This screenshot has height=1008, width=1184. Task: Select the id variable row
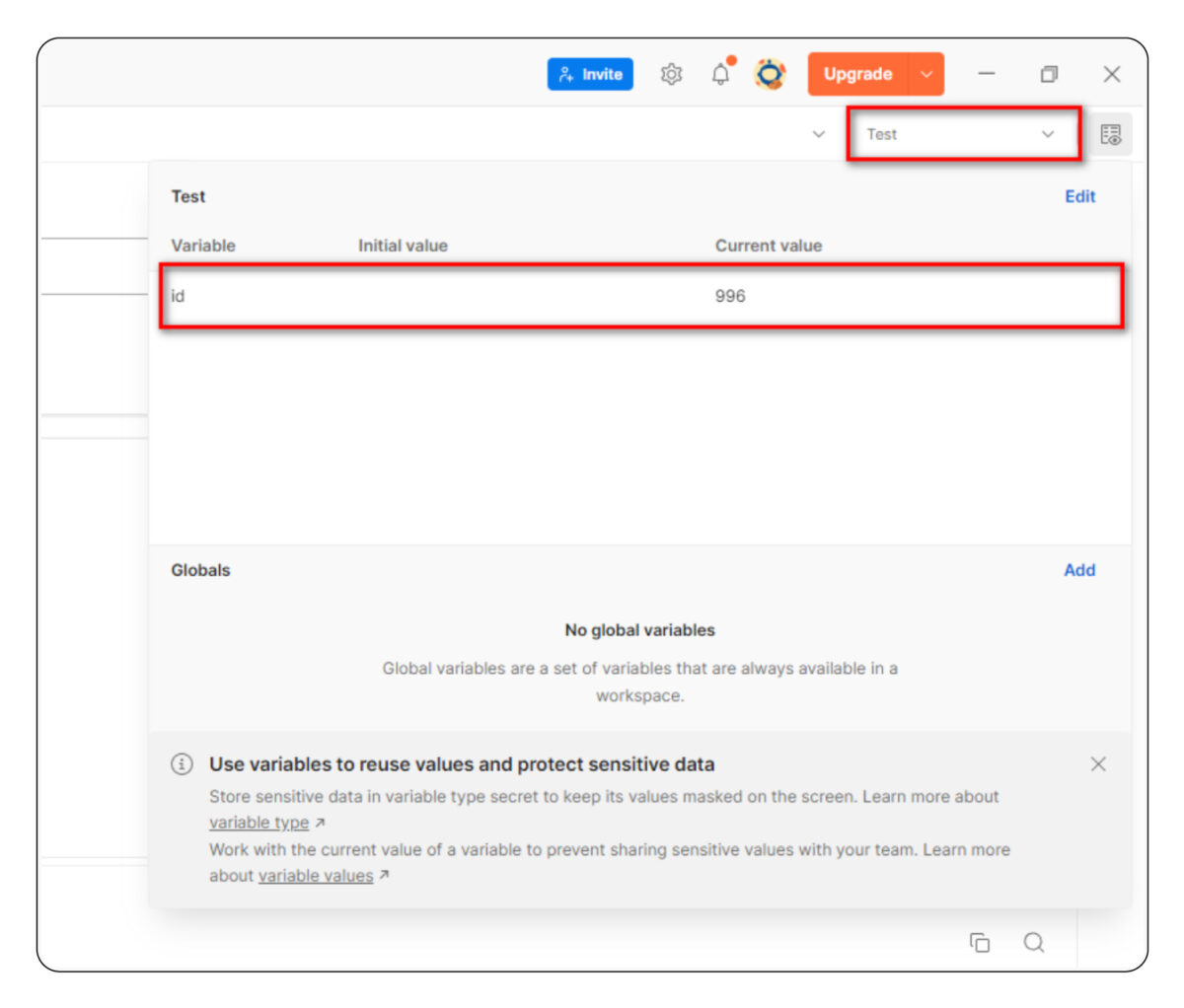[x=641, y=295]
